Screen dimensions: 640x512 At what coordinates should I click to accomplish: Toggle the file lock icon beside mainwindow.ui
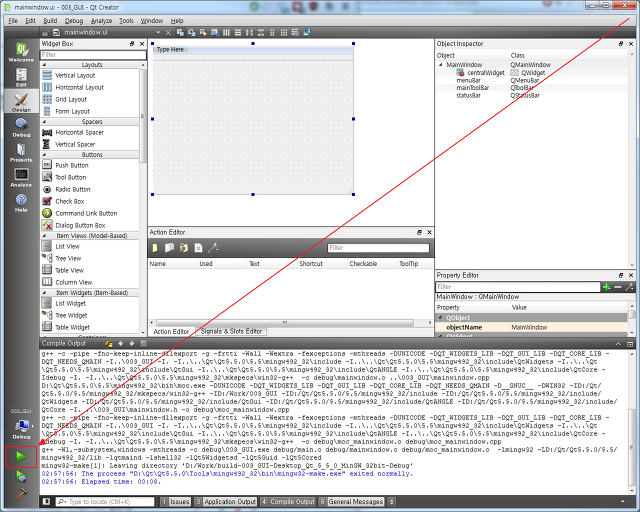click(x=46, y=32)
